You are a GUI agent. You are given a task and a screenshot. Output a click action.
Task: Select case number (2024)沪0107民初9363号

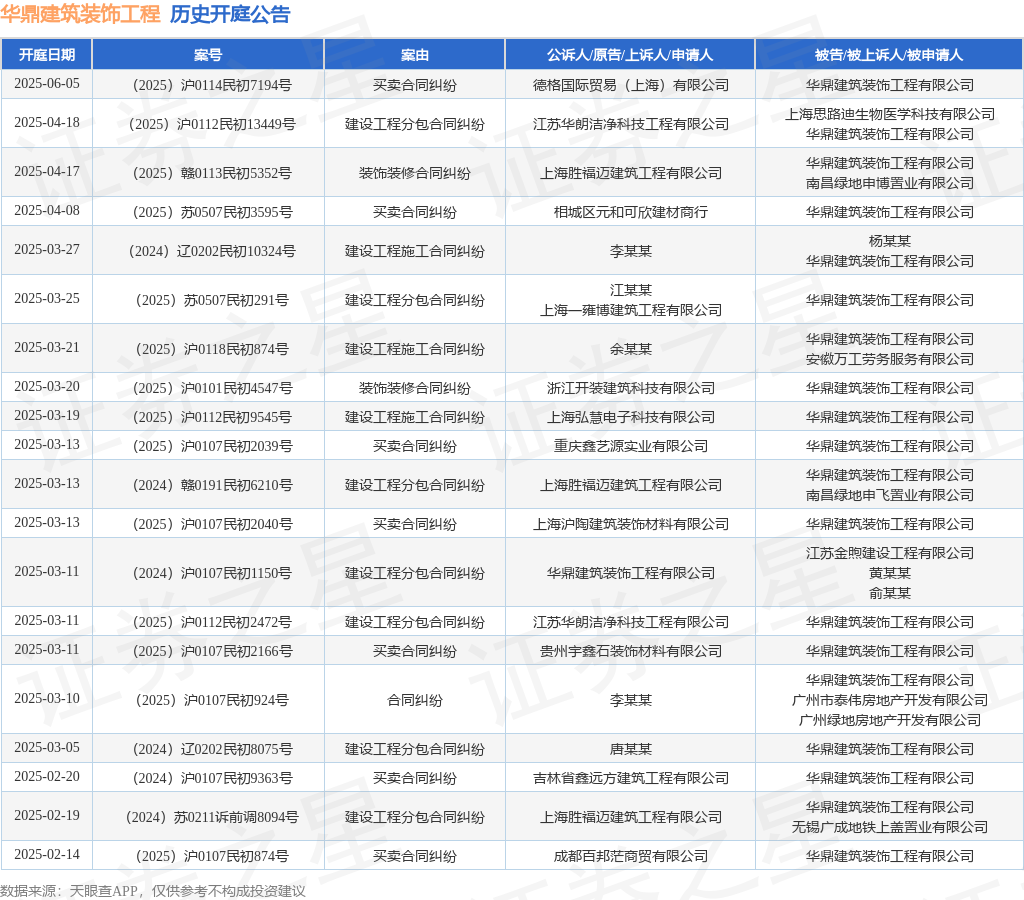click(212, 779)
